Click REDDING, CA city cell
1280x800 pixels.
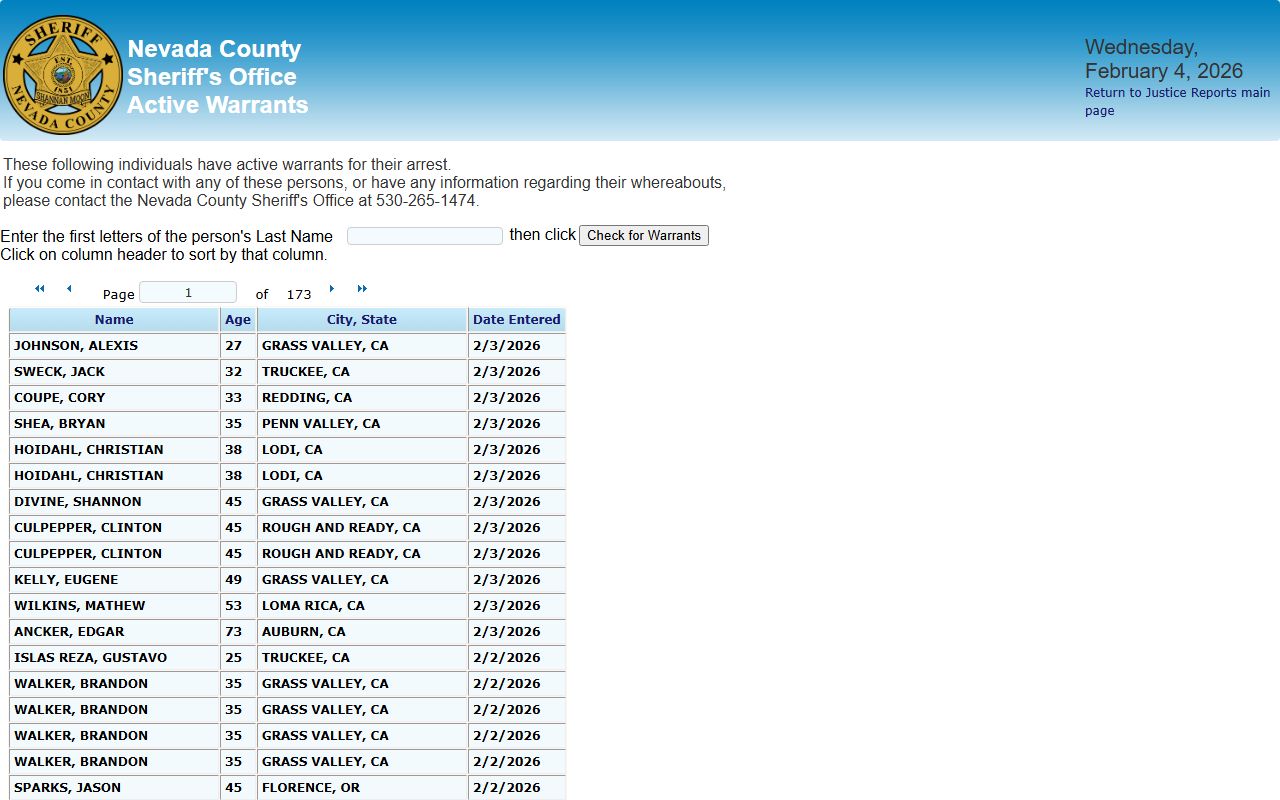click(x=362, y=398)
